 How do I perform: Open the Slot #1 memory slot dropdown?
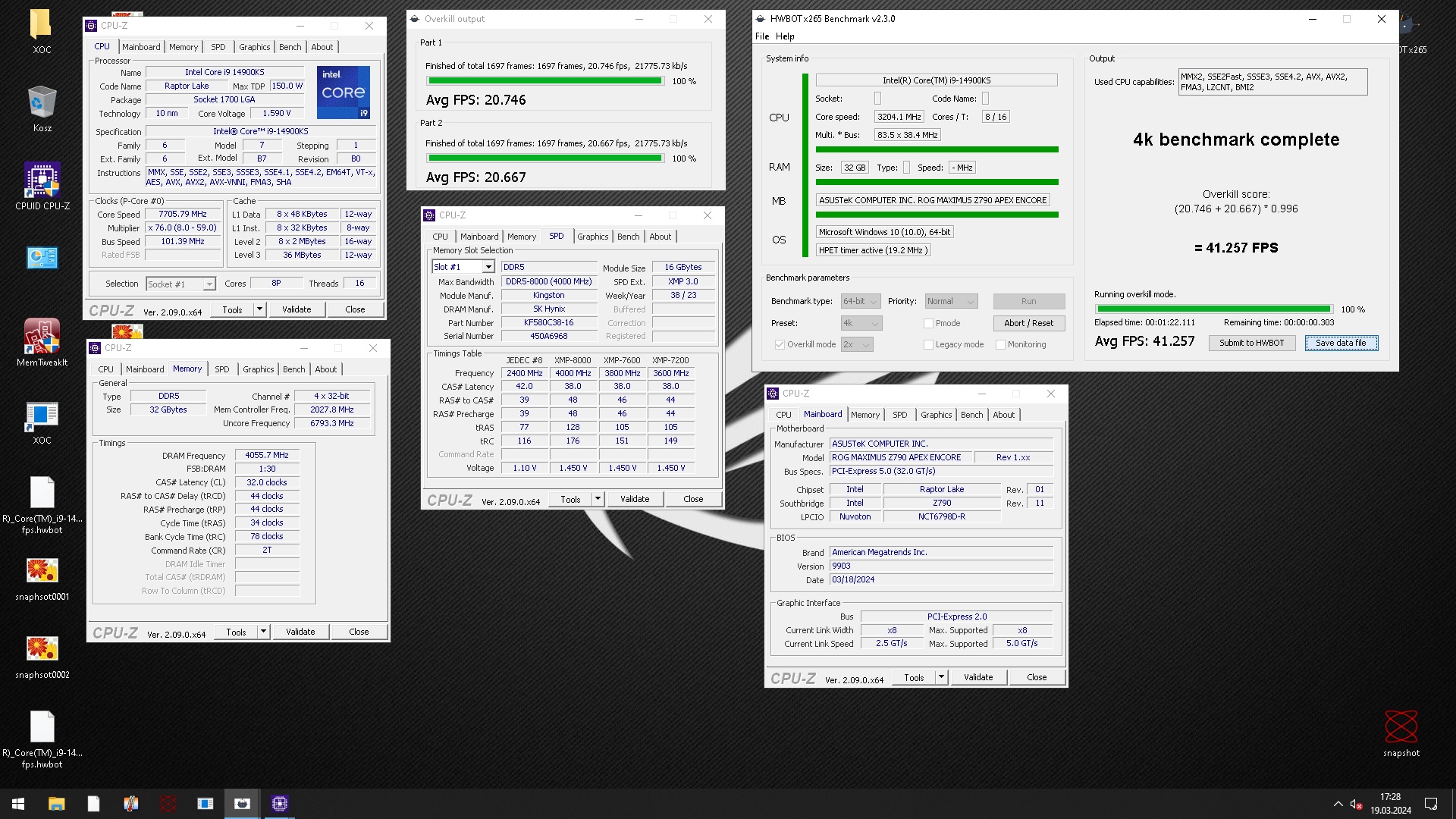[x=463, y=267]
